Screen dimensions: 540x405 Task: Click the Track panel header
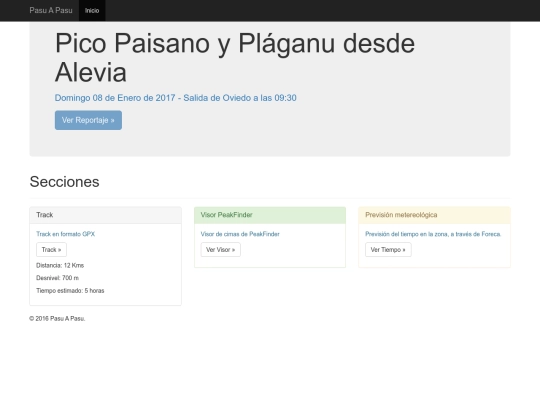pyautogui.click(x=105, y=215)
